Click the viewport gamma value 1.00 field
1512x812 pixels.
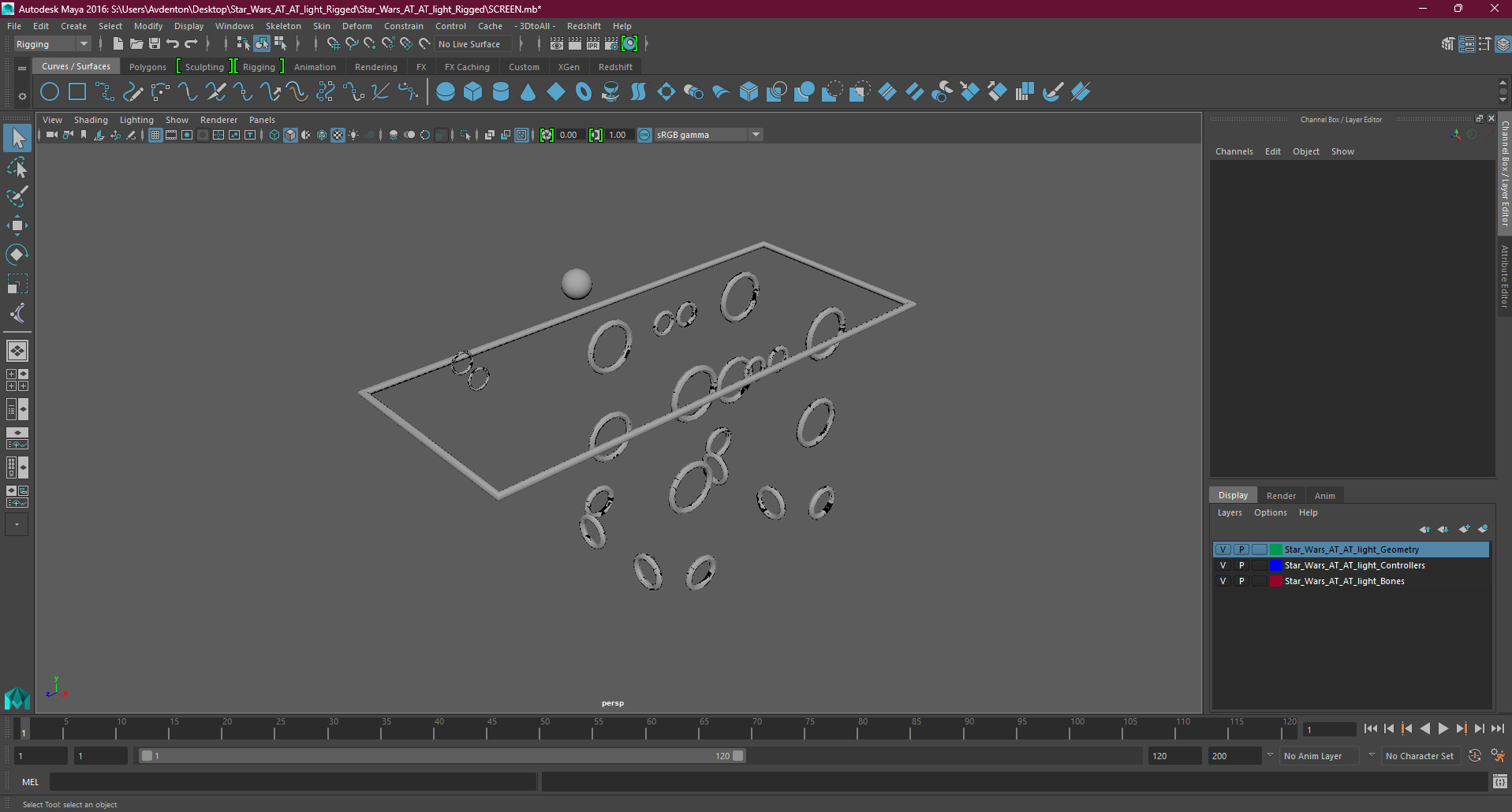tap(618, 135)
